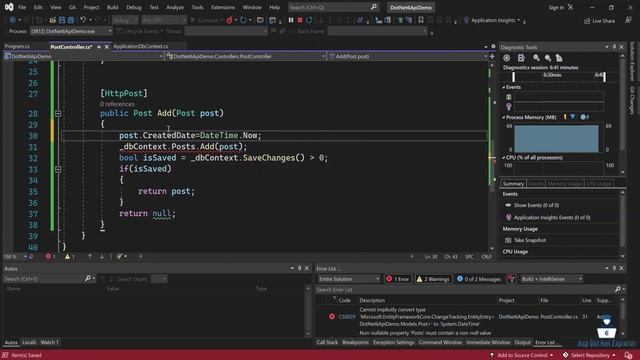Image resolution: width=640 pixels, height=360 pixels.
Task: Pin the PostController.cs tab
Action: pos(99,47)
